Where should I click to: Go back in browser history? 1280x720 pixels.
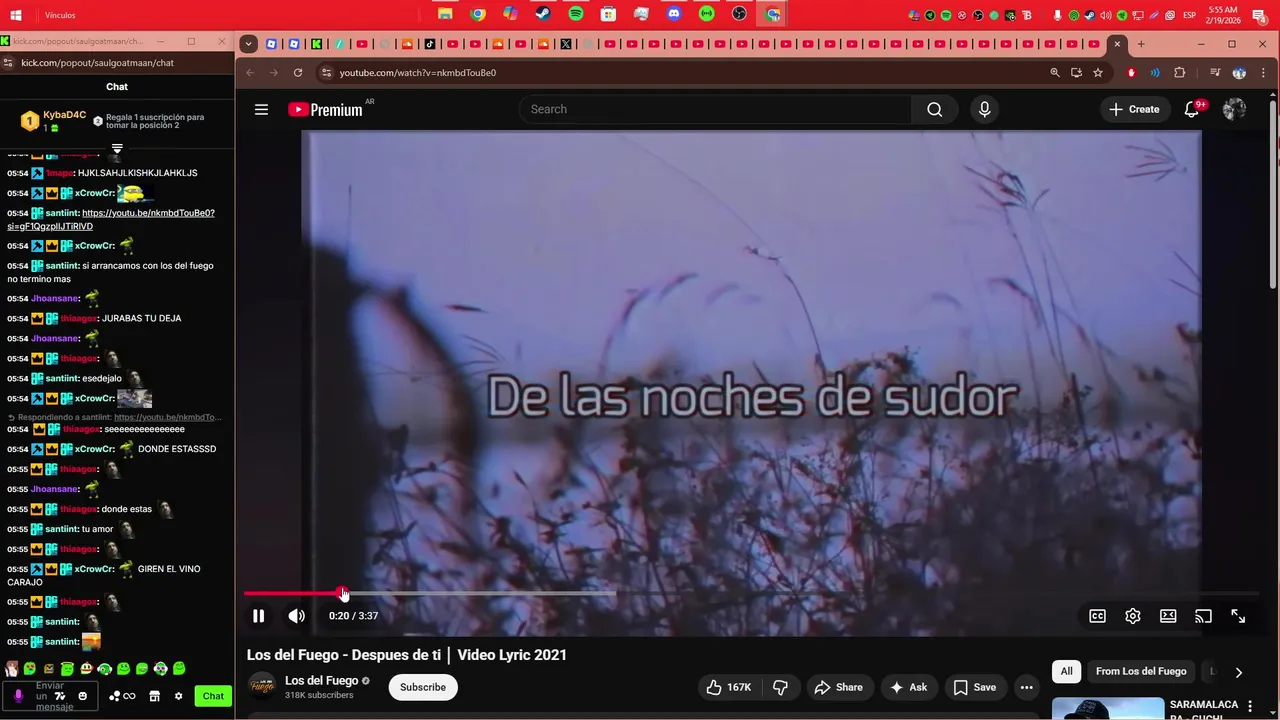[250, 73]
